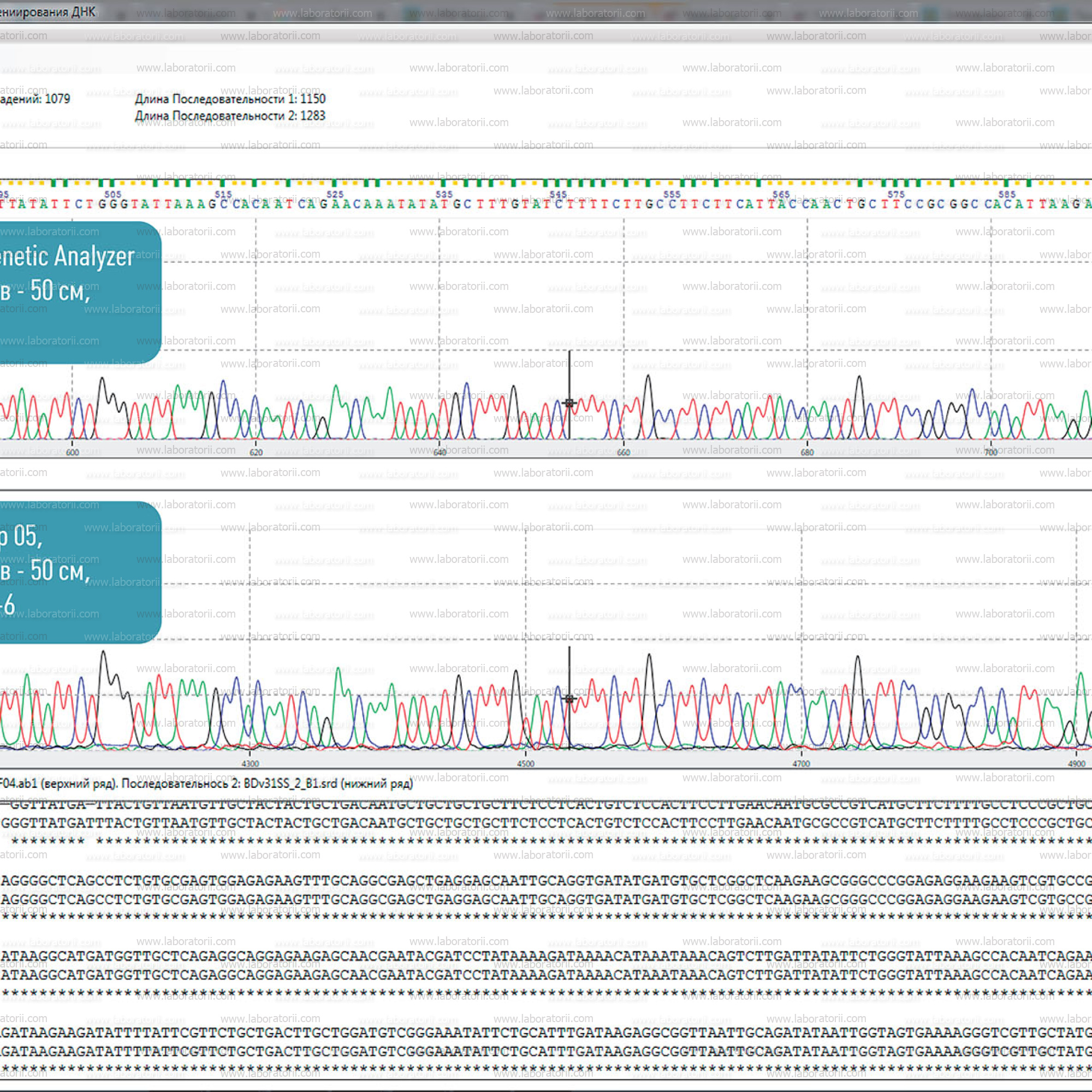The height and width of the screenshot is (1092, 1092).
Task: Select the 700 tick on upper trace axis
Action: [991, 452]
